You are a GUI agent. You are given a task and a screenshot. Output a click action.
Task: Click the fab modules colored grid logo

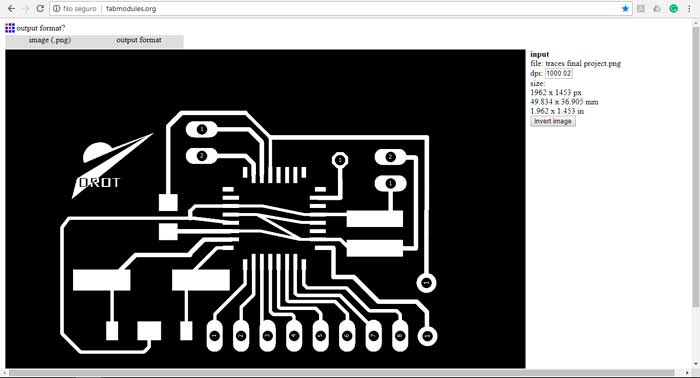point(10,28)
